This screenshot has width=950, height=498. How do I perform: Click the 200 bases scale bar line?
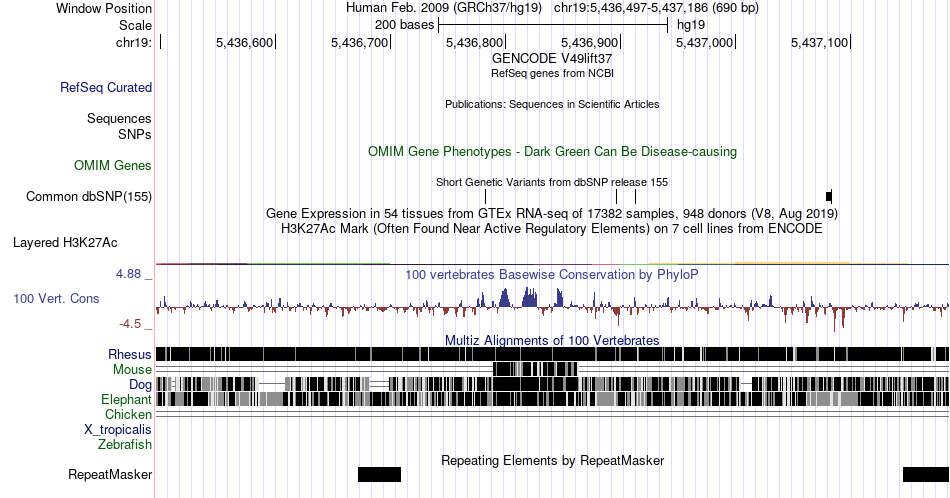pos(553,25)
